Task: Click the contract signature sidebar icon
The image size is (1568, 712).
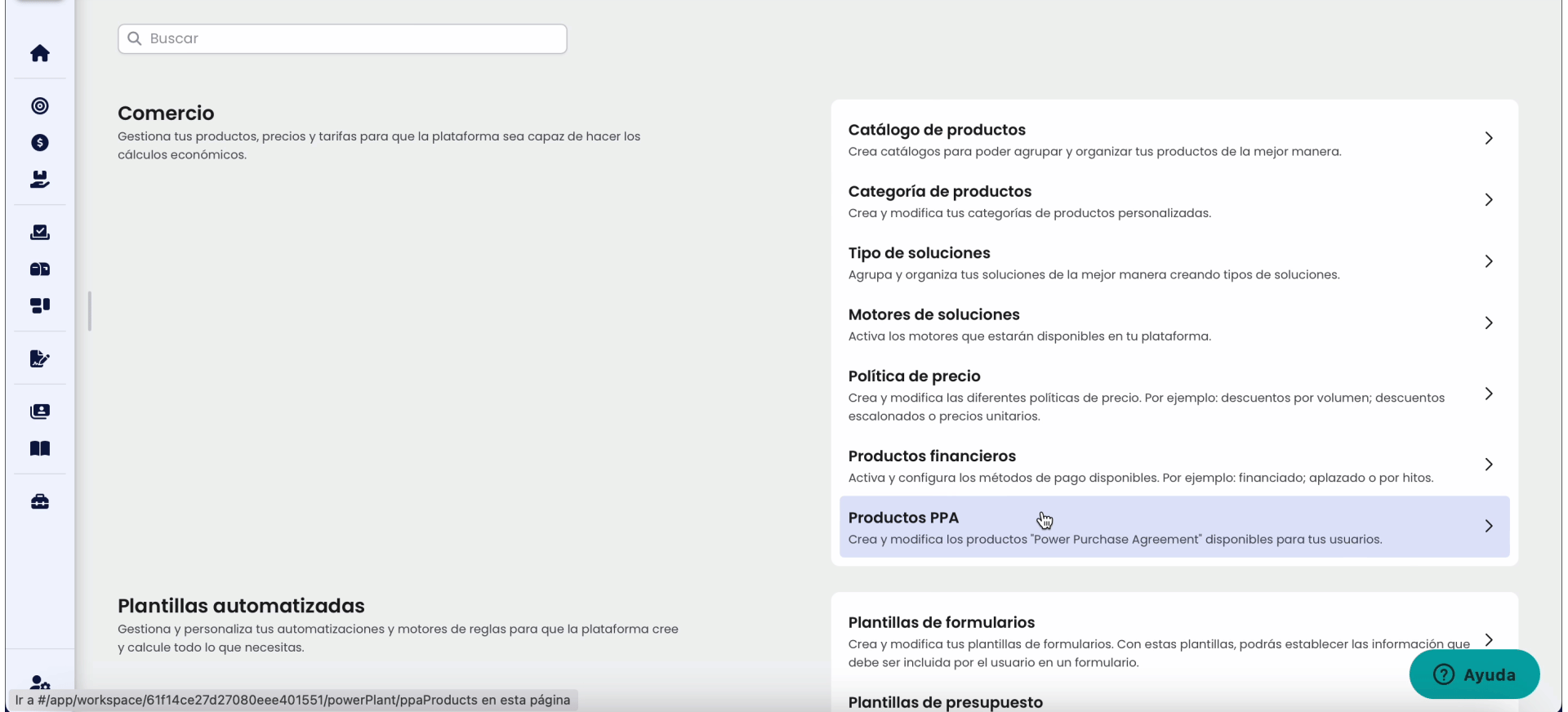Action: tap(40, 358)
